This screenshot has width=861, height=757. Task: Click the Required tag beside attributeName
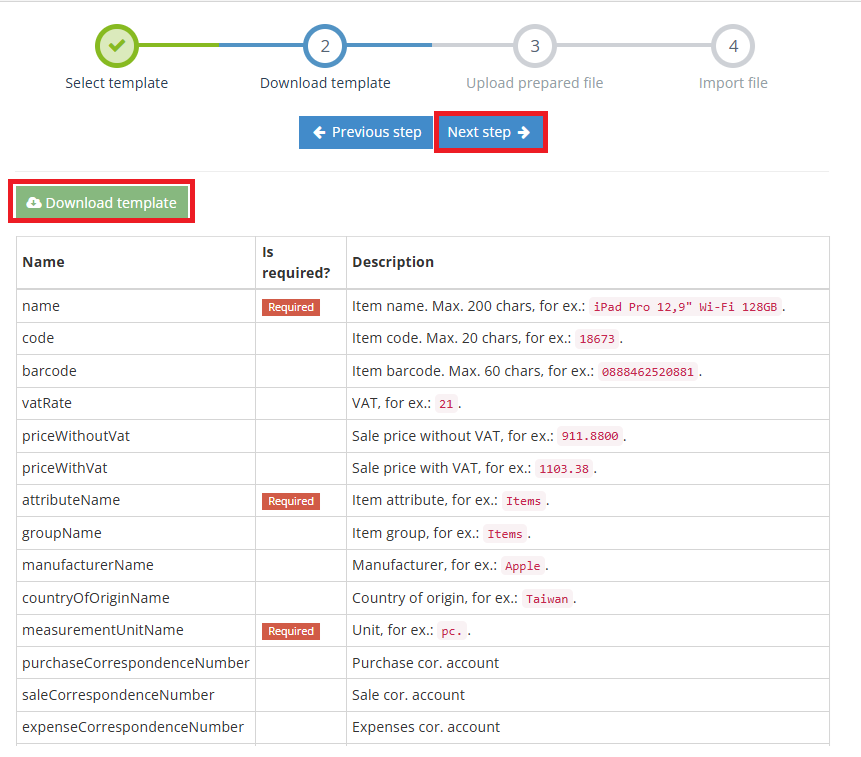[x=290, y=501]
